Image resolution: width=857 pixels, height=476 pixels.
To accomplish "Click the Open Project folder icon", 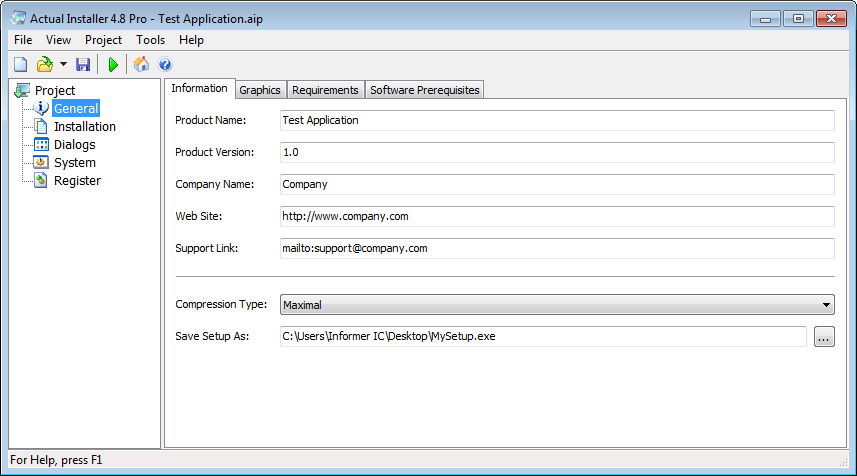I will tap(44, 64).
